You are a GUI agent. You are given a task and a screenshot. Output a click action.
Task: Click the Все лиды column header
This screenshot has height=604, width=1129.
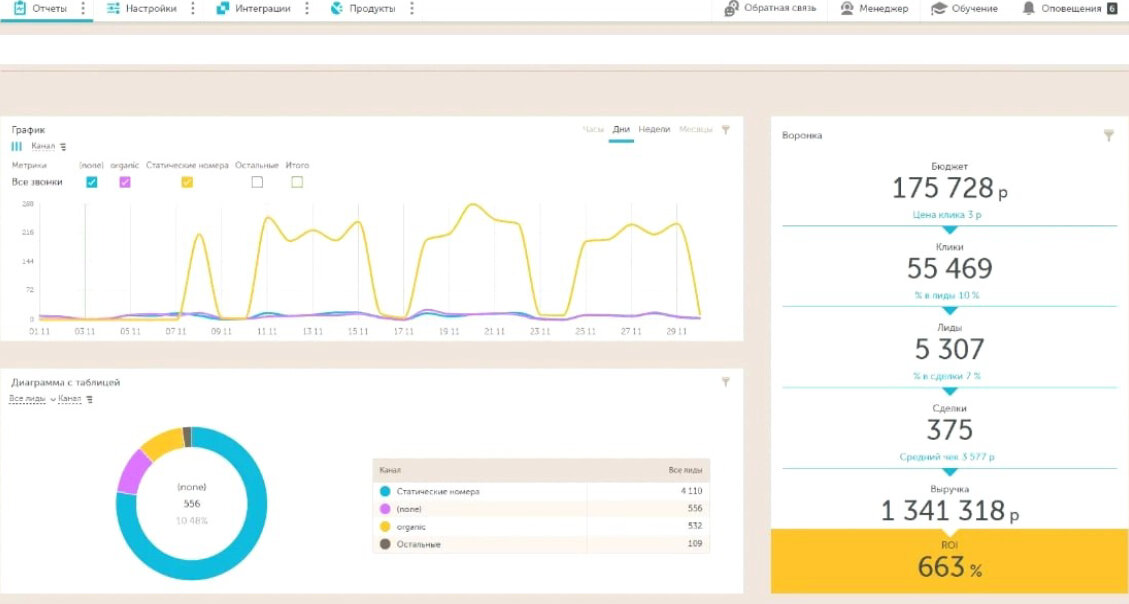tap(685, 470)
